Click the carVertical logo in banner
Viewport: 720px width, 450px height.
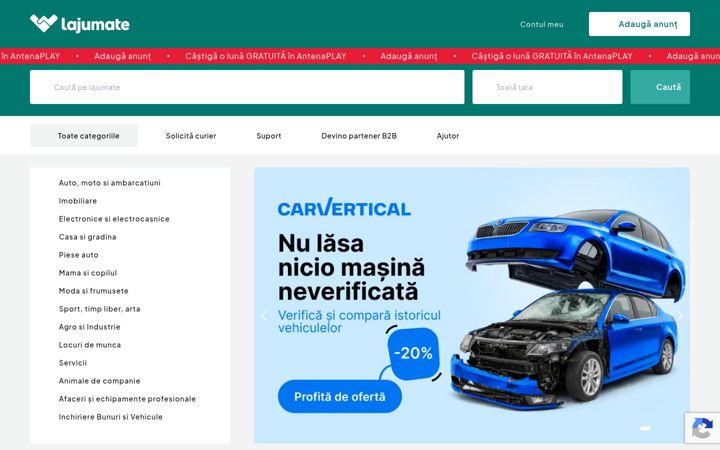pyautogui.click(x=344, y=208)
